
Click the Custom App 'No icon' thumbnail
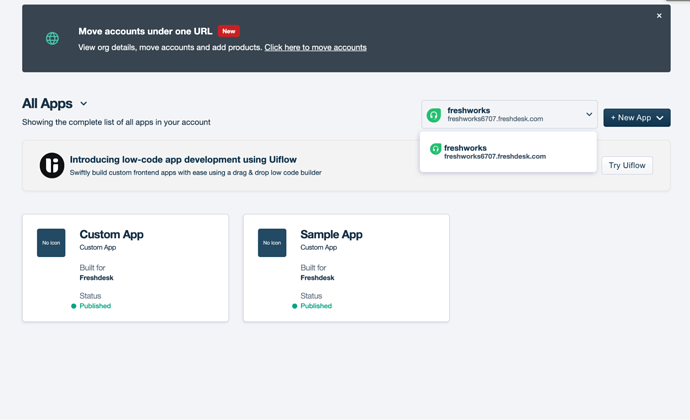[51, 243]
